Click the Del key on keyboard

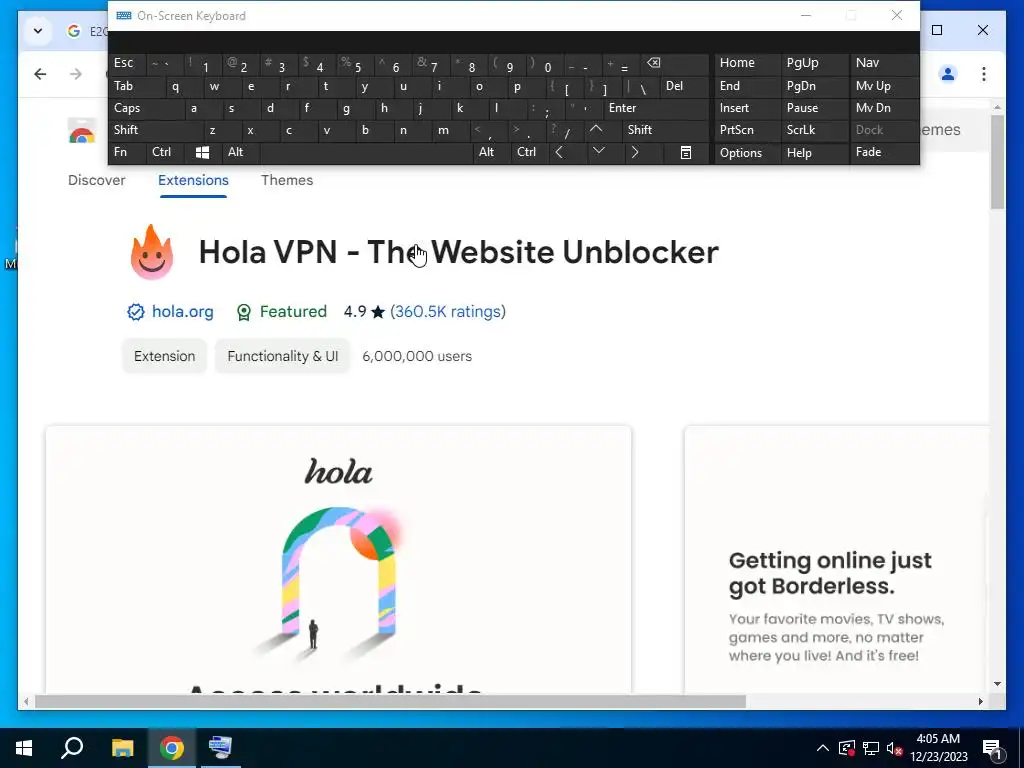point(684,86)
